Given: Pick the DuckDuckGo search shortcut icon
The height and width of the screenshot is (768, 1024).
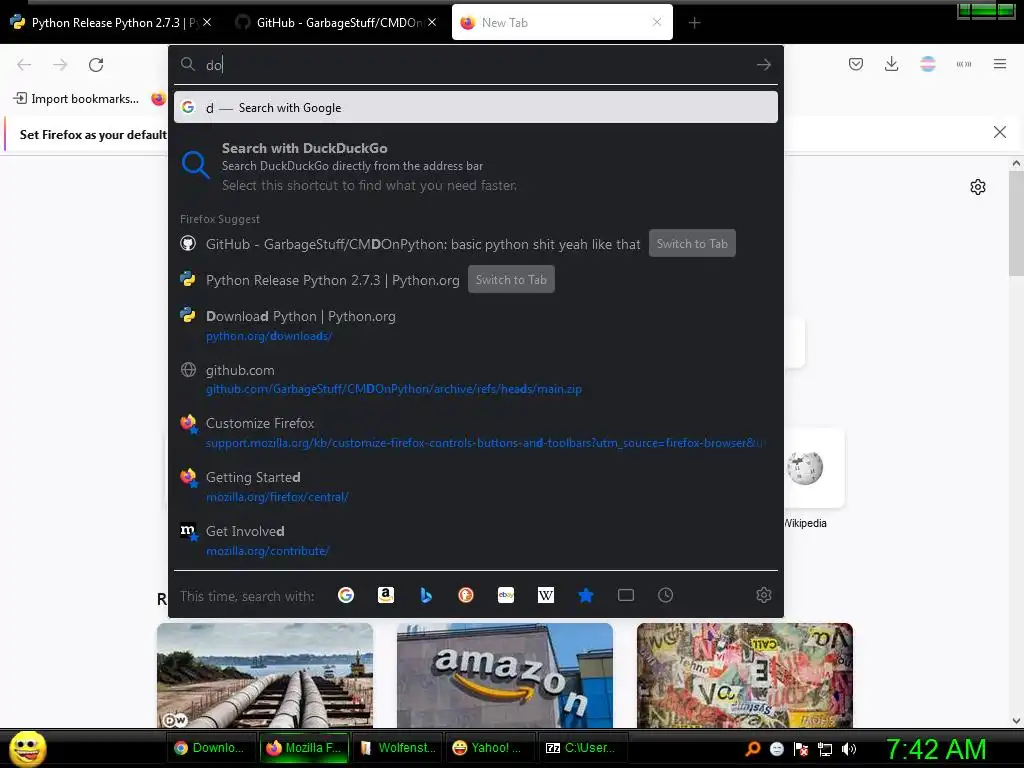Looking at the screenshot, I should (466, 595).
